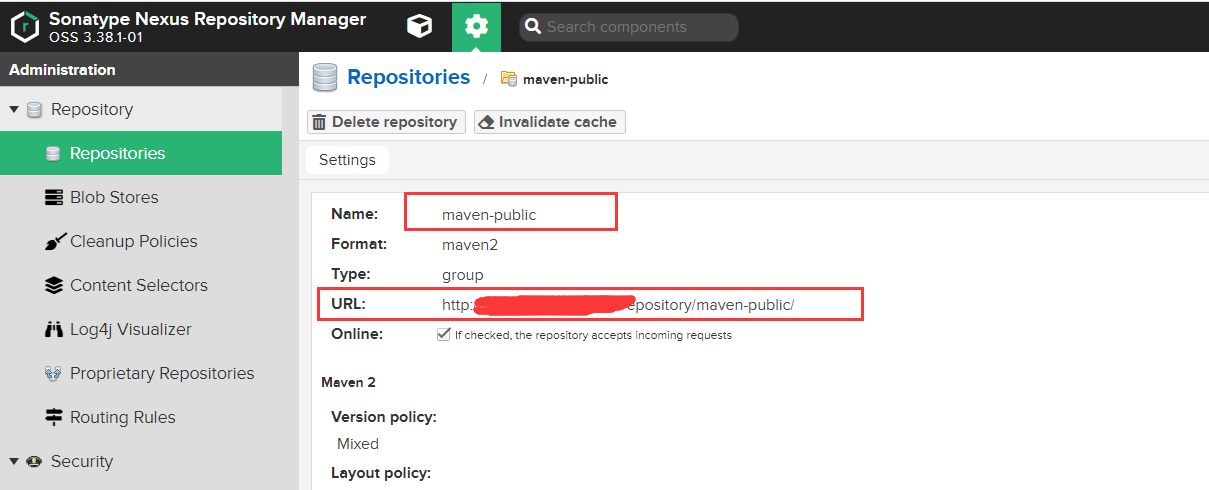1209x490 pixels.
Task: Click the Cleanup Policies broom icon
Action: tap(54, 241)
